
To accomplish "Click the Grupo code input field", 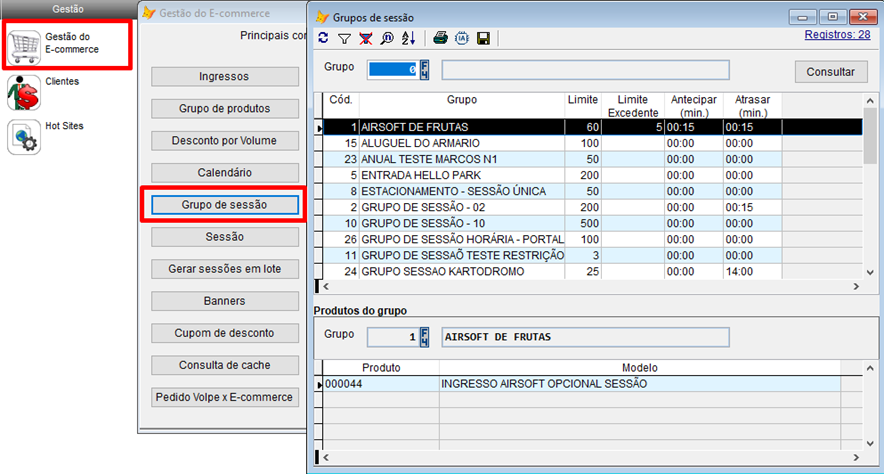I will [x=392, y=70].
